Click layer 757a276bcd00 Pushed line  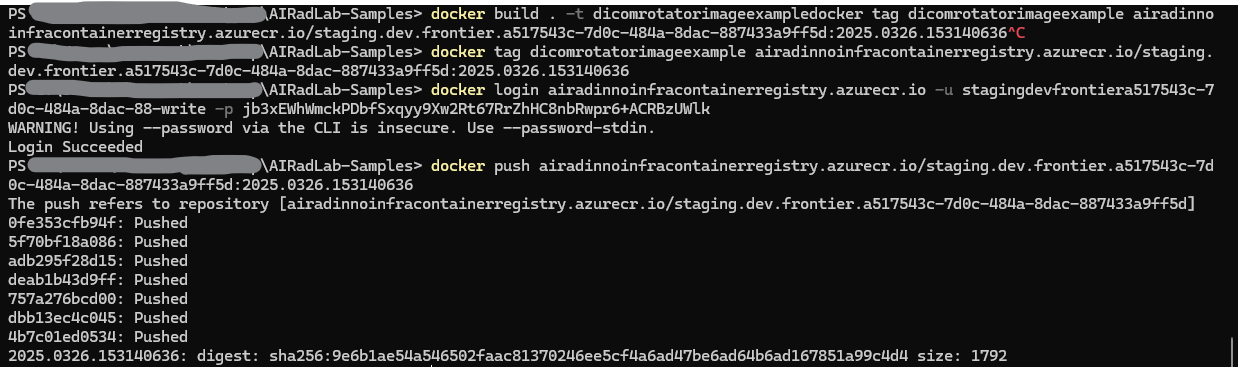(97, 299)
